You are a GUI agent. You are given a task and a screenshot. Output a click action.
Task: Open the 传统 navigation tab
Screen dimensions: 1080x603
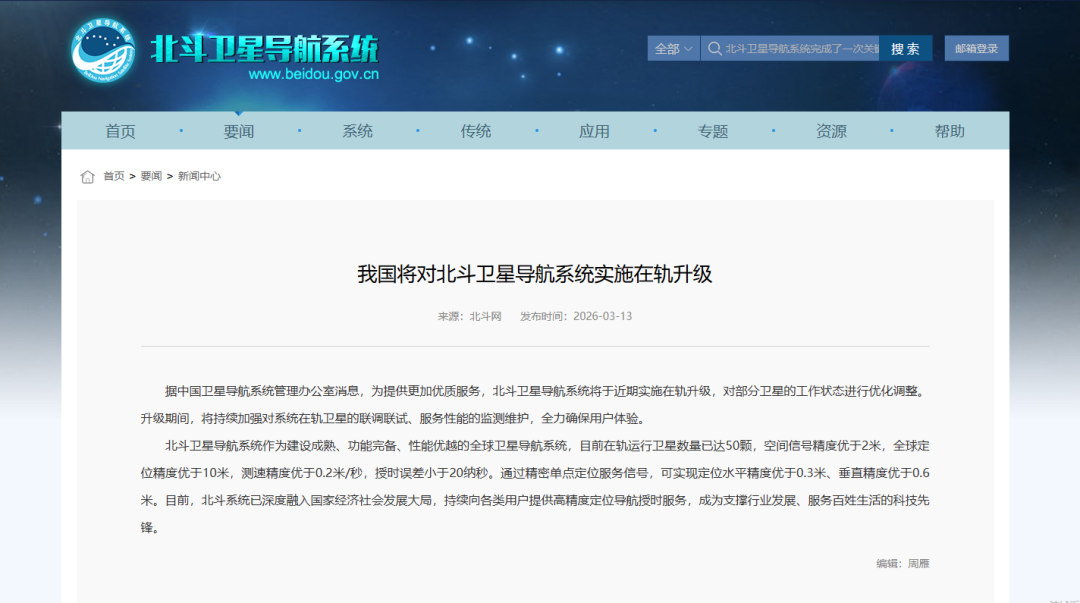[476, 131]
